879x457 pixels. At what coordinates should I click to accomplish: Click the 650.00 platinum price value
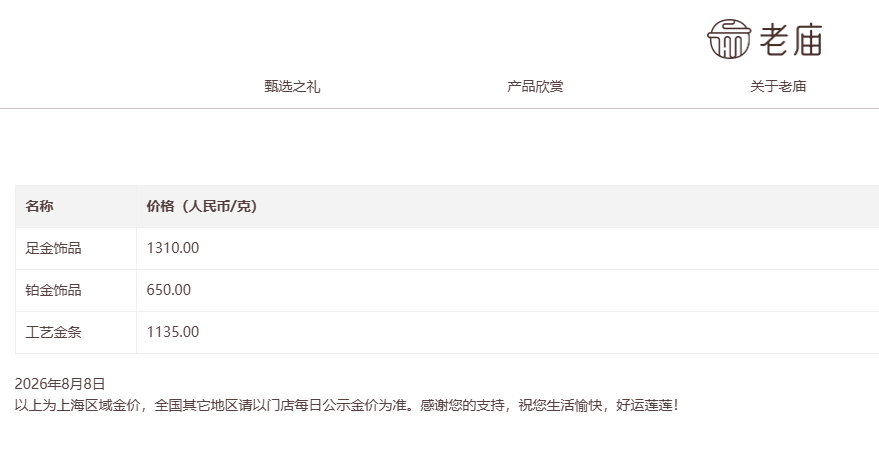(169, 290)
